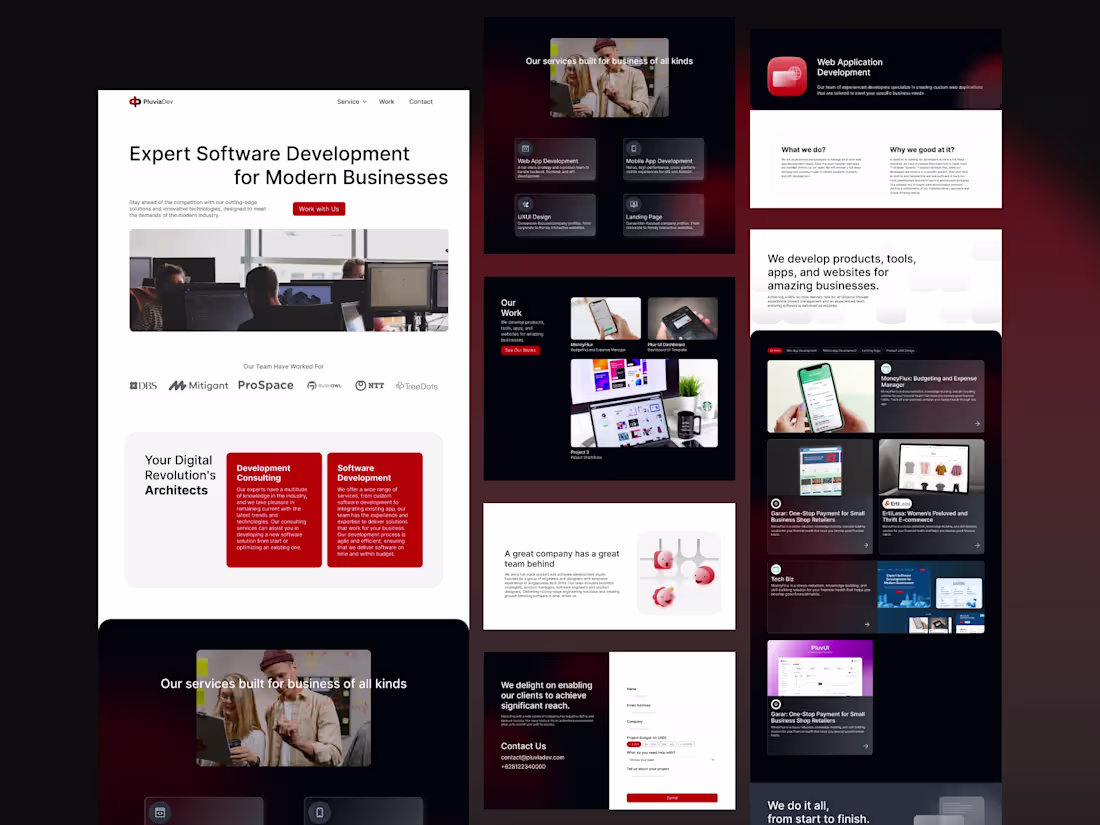Click the TreeDots client logo
1100x825 pixels.
(x=417, y=387)
